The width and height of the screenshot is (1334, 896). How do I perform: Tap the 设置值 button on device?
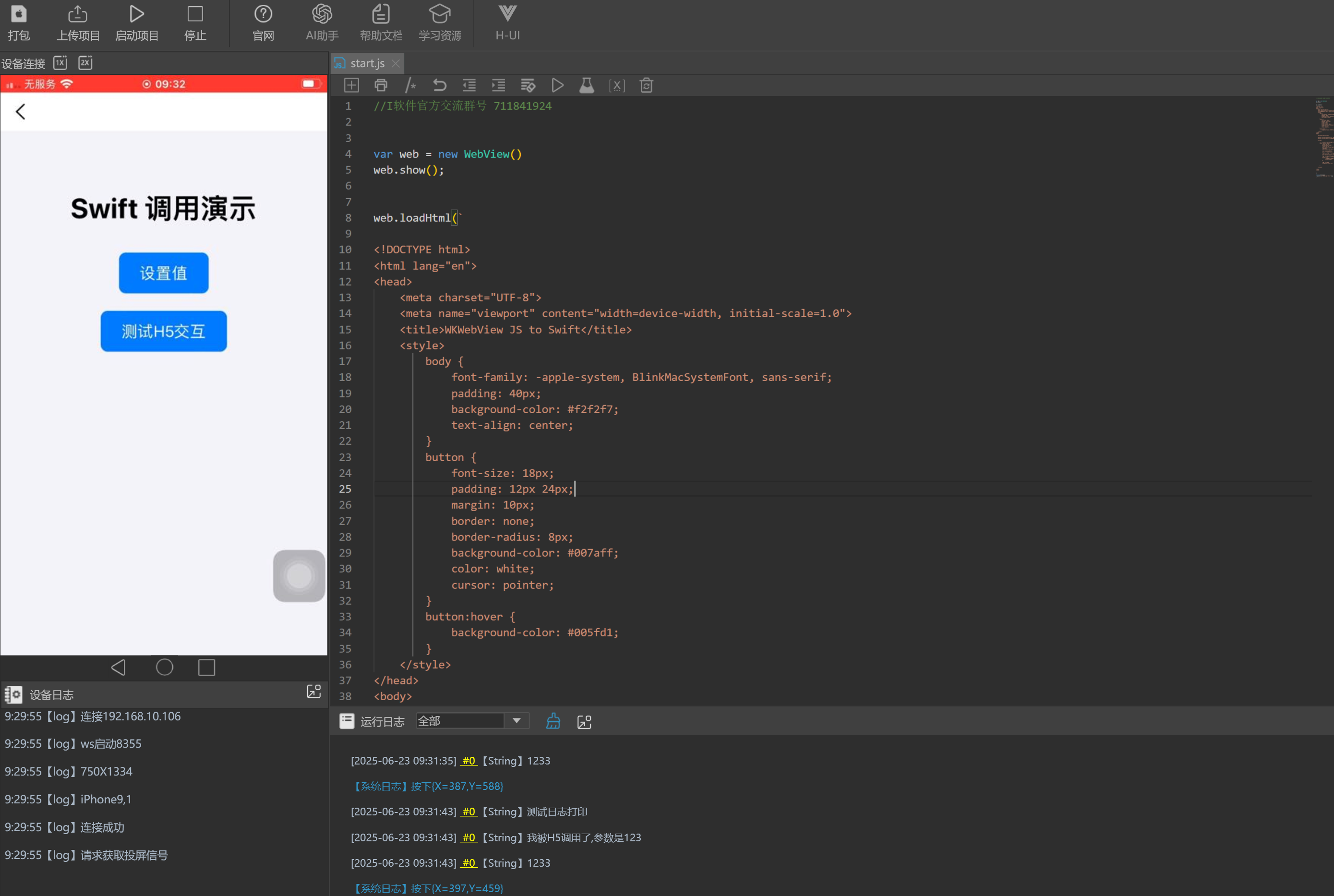pos(164,273)
